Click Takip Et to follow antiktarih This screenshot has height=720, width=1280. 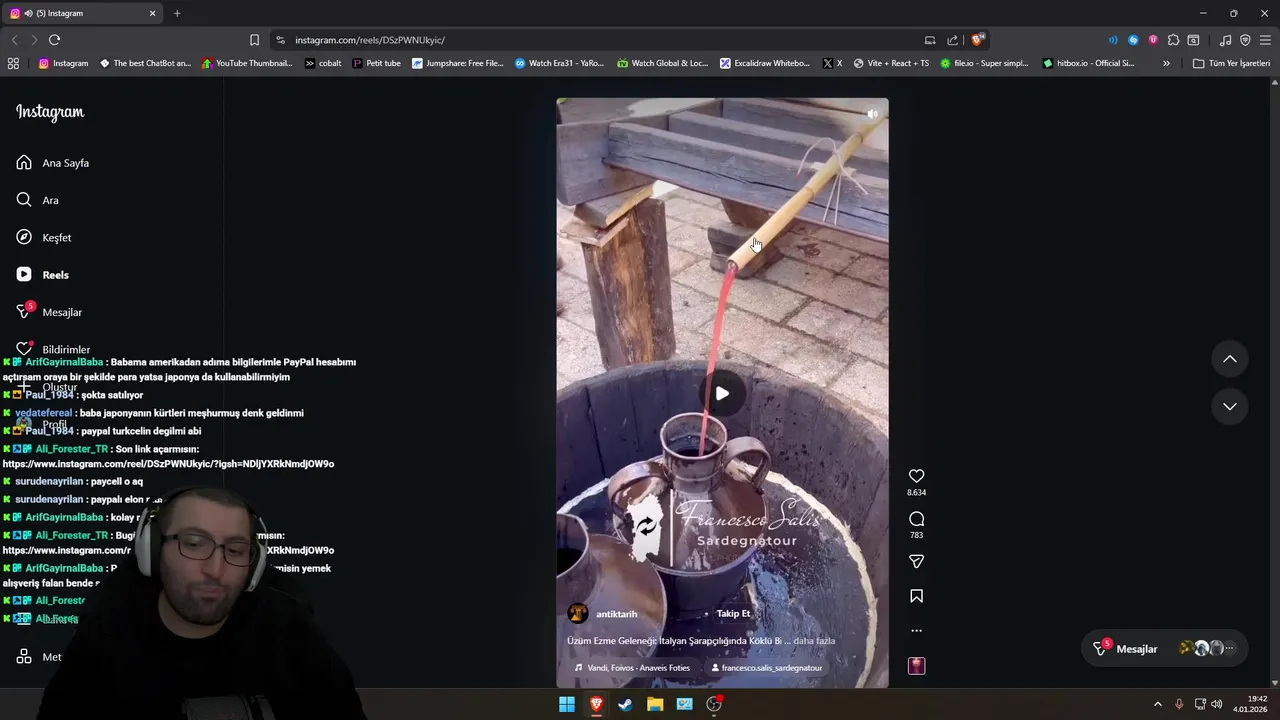coord(733,614)
